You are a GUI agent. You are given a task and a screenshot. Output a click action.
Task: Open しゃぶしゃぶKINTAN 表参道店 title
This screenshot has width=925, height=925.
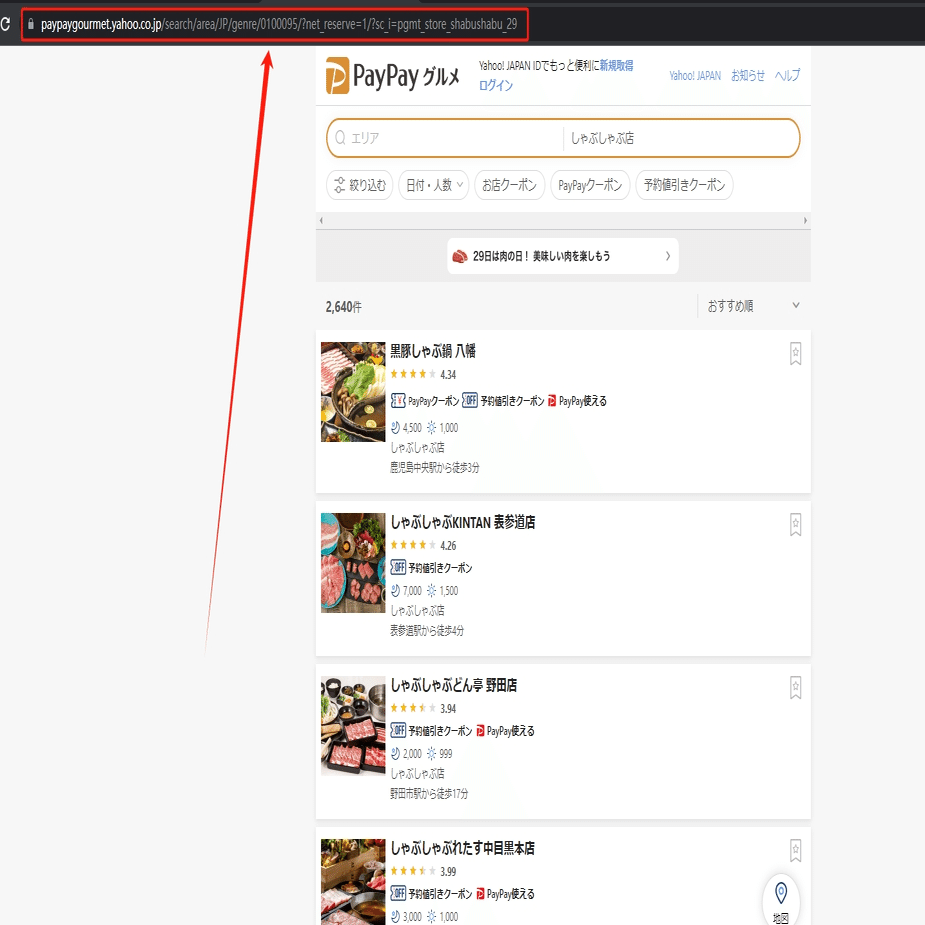[462, 522]
